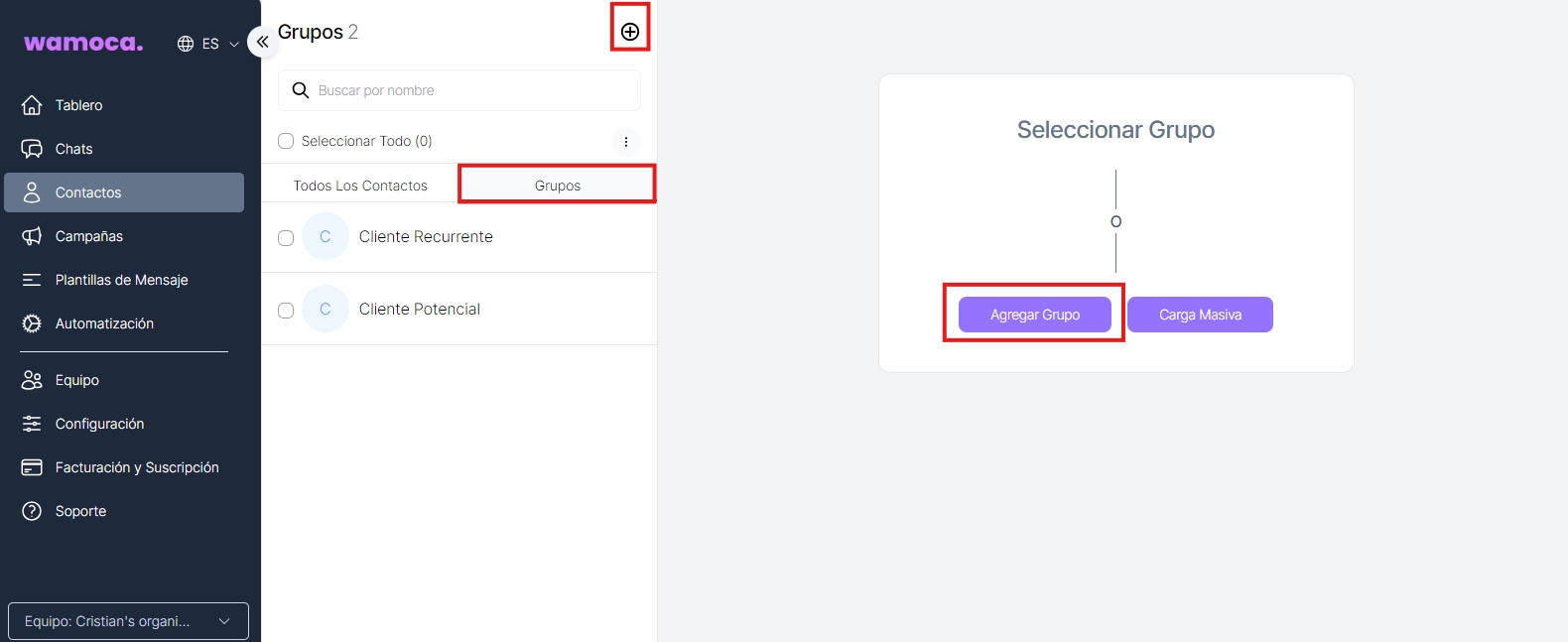
Task: Click the plus icon to add group
Action: click(630, 32)
